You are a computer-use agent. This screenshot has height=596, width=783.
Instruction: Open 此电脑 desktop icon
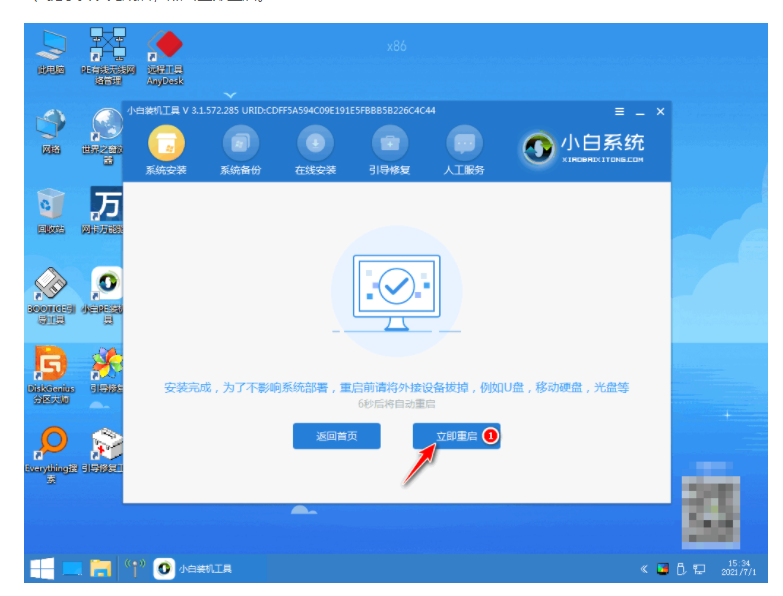point(51,52)
